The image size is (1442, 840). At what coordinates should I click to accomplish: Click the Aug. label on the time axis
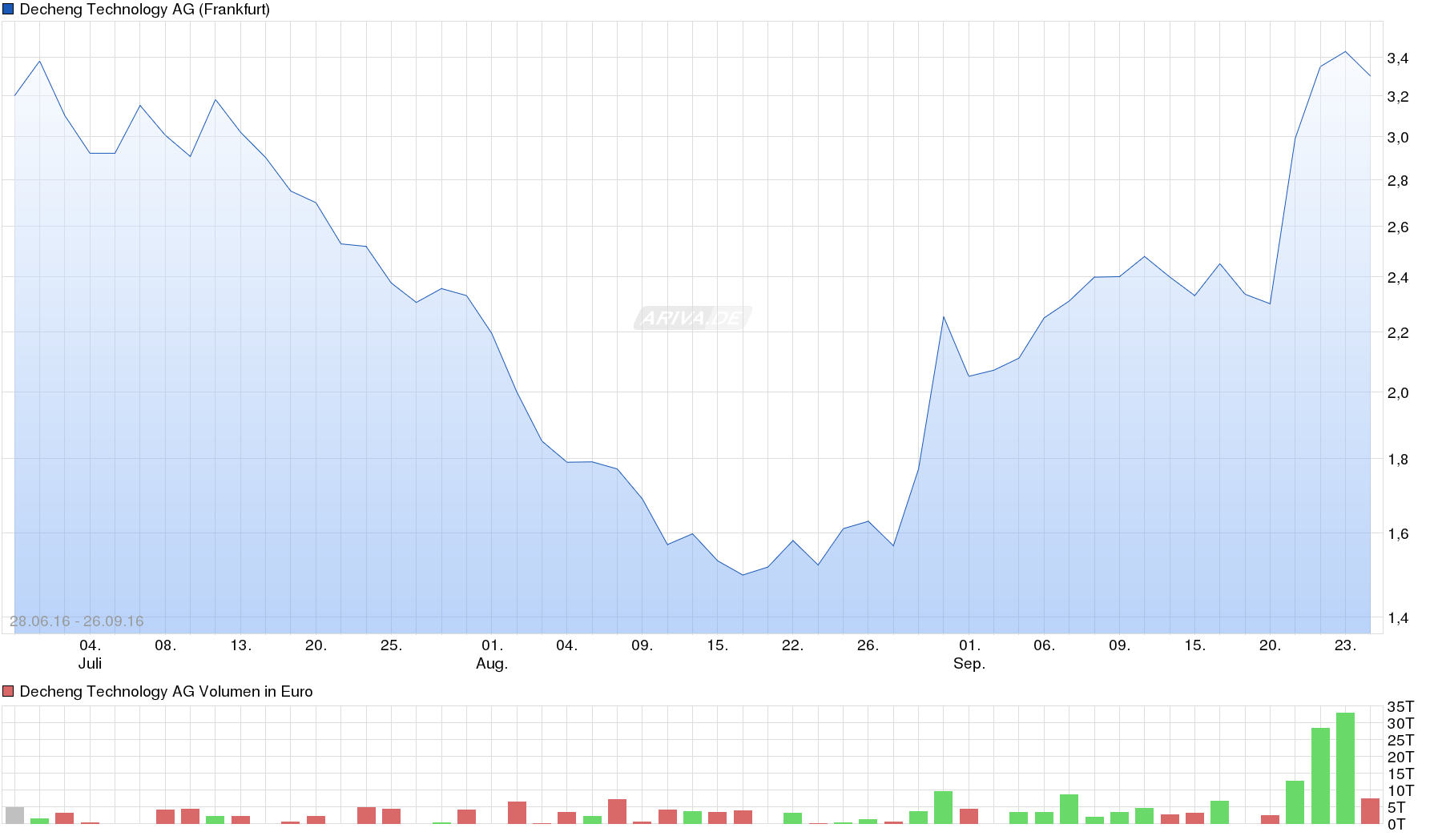click(x=491, y=663)
